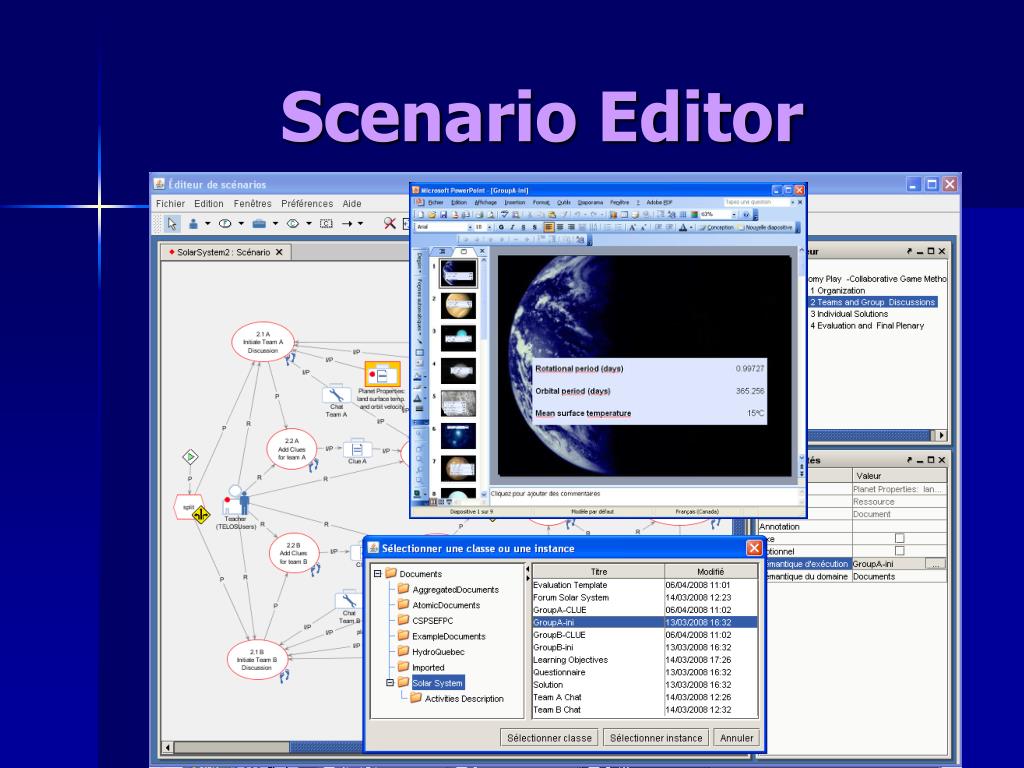The width and height of the screenshot is (1024, 768).
Task: Maximize the lower properties panel
Action: (931, 460)
